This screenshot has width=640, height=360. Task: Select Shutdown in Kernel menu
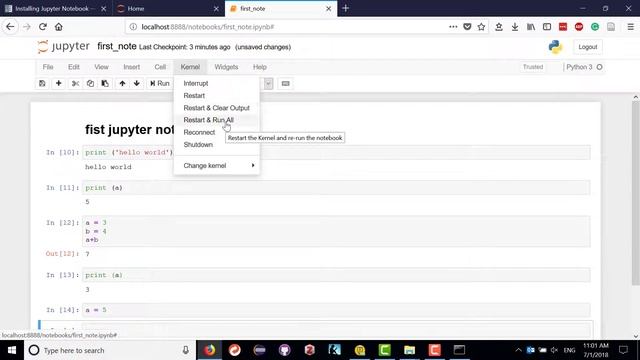pos(216,144)
